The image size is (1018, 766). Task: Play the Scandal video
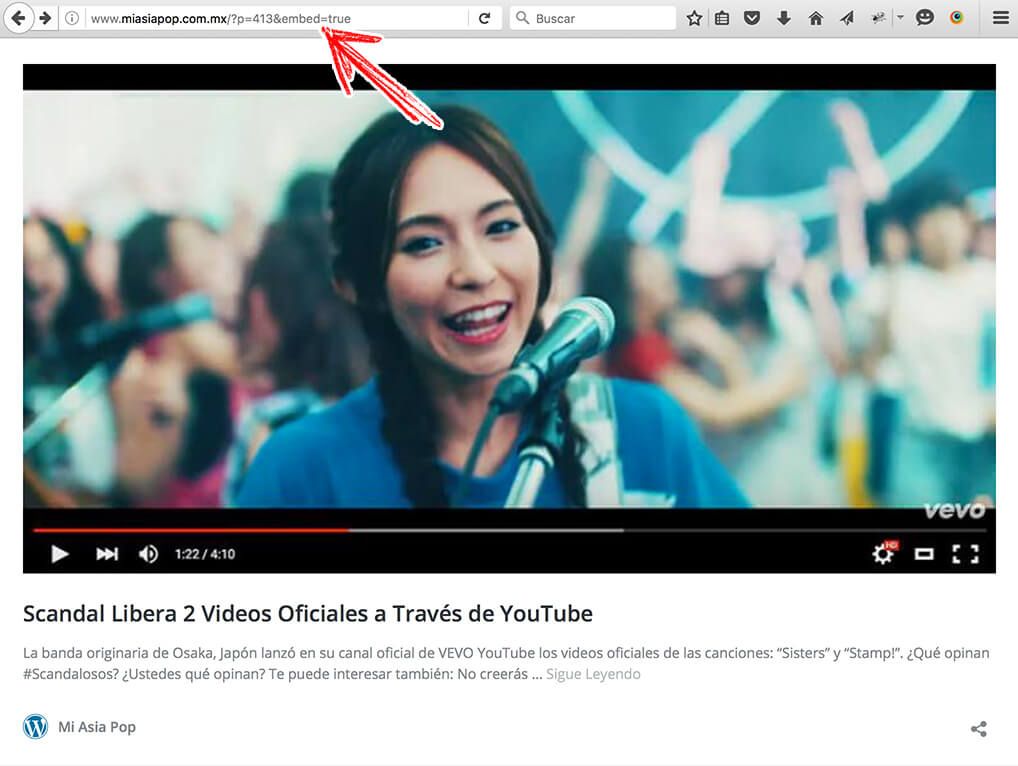pyautogui.click(x=60, y=554)
